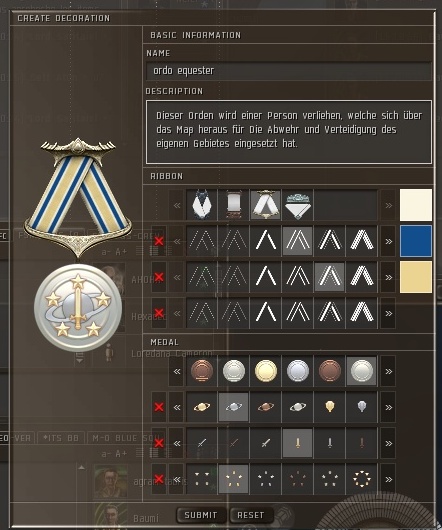
Task: Show next ribbon shapes with right arrows
Action: point(388,205)
